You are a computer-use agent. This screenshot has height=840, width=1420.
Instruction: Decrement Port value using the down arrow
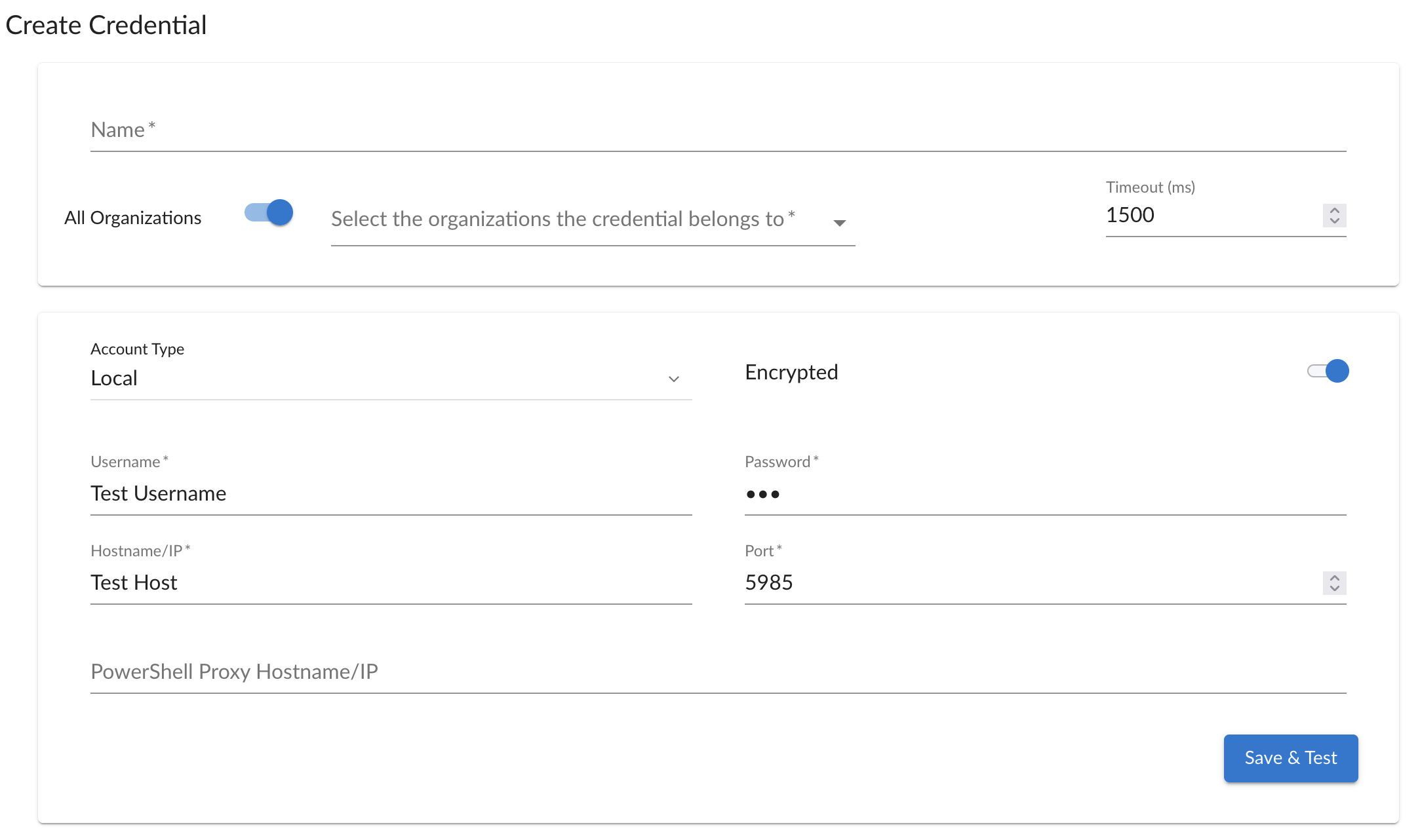1334,588
